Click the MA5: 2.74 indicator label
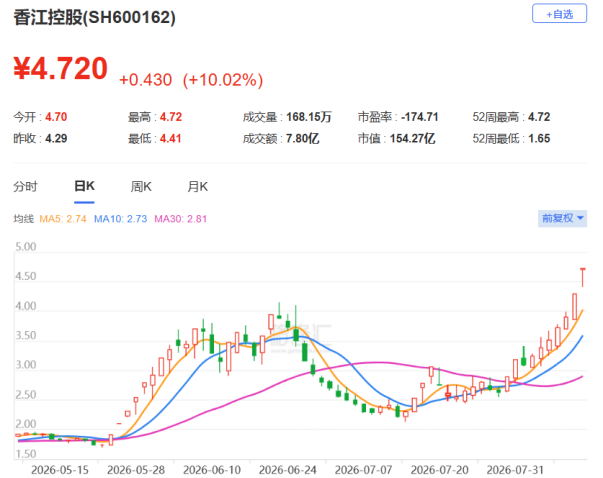603x478 pixels. (x=63, y=219)
